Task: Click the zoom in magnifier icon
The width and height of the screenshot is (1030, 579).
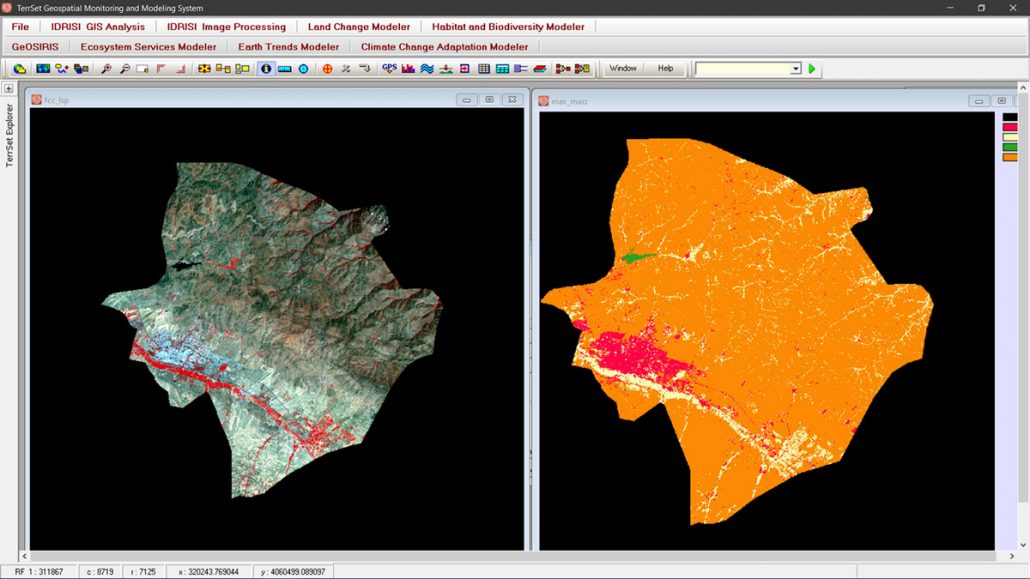Action: pyautogui.click(x=106, y=69)
